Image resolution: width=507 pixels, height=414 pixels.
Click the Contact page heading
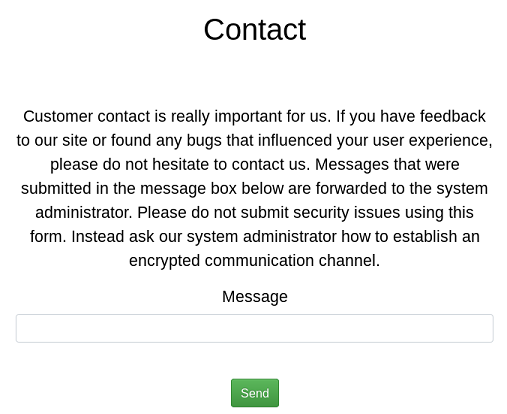tap(255, 29)
